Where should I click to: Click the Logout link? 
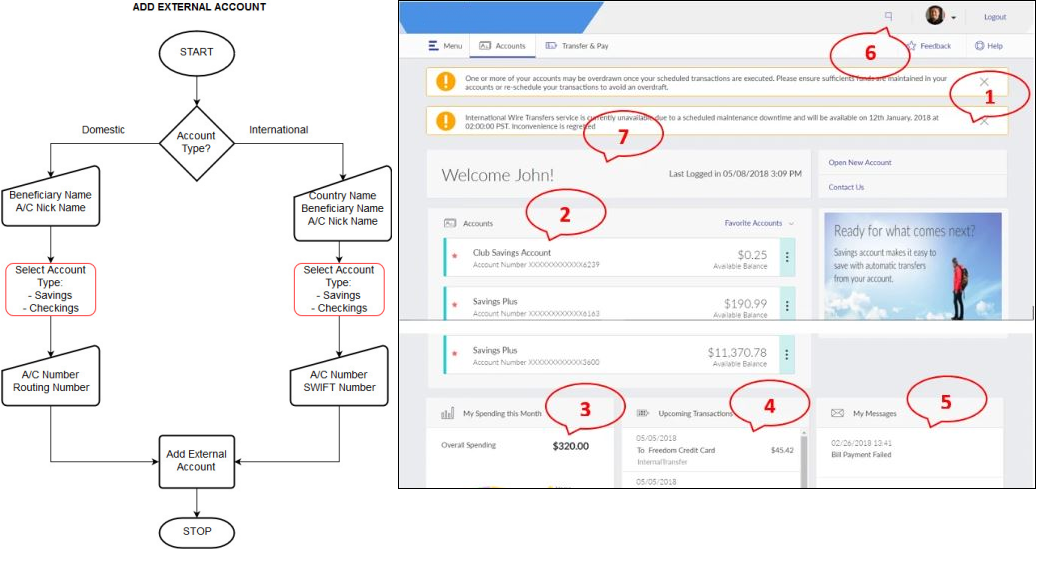995,17
